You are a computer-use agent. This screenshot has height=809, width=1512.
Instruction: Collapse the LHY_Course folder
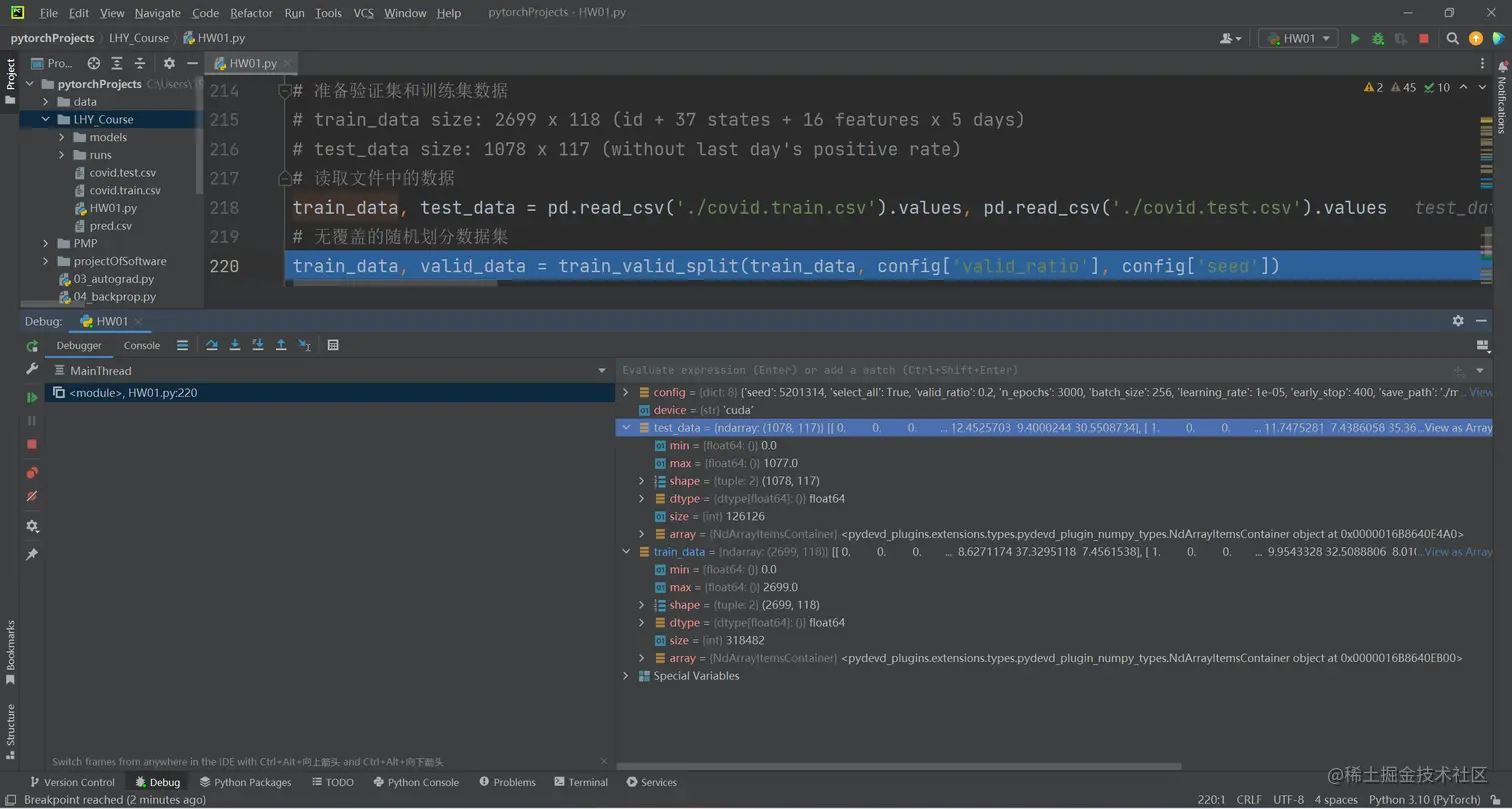pos(46,120)
